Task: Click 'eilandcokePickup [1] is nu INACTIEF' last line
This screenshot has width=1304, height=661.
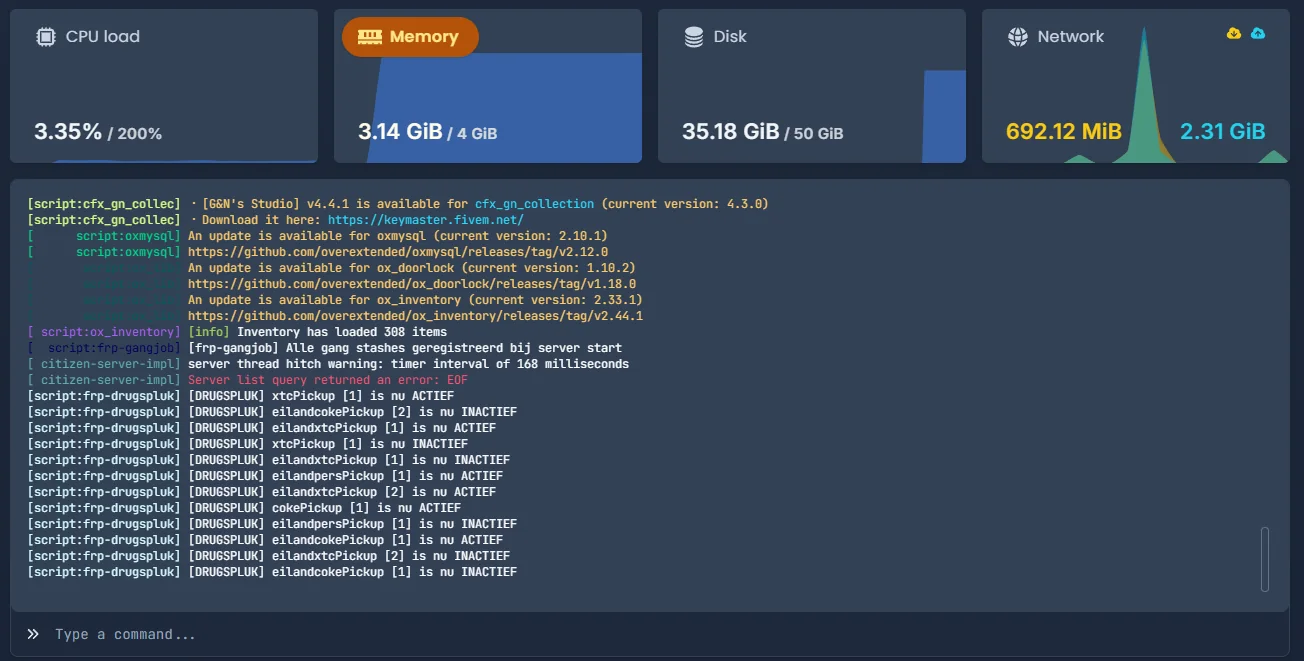Action: click(352, 572)
